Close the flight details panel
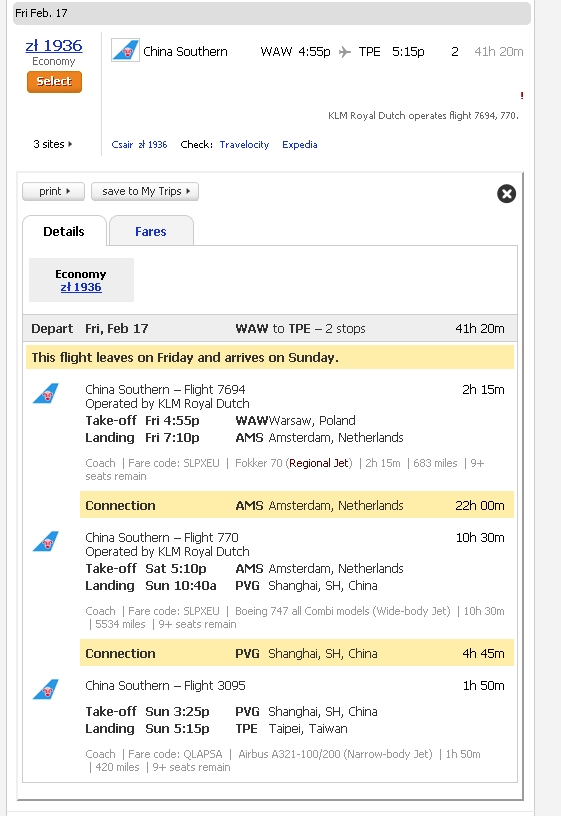 [506, 194]
